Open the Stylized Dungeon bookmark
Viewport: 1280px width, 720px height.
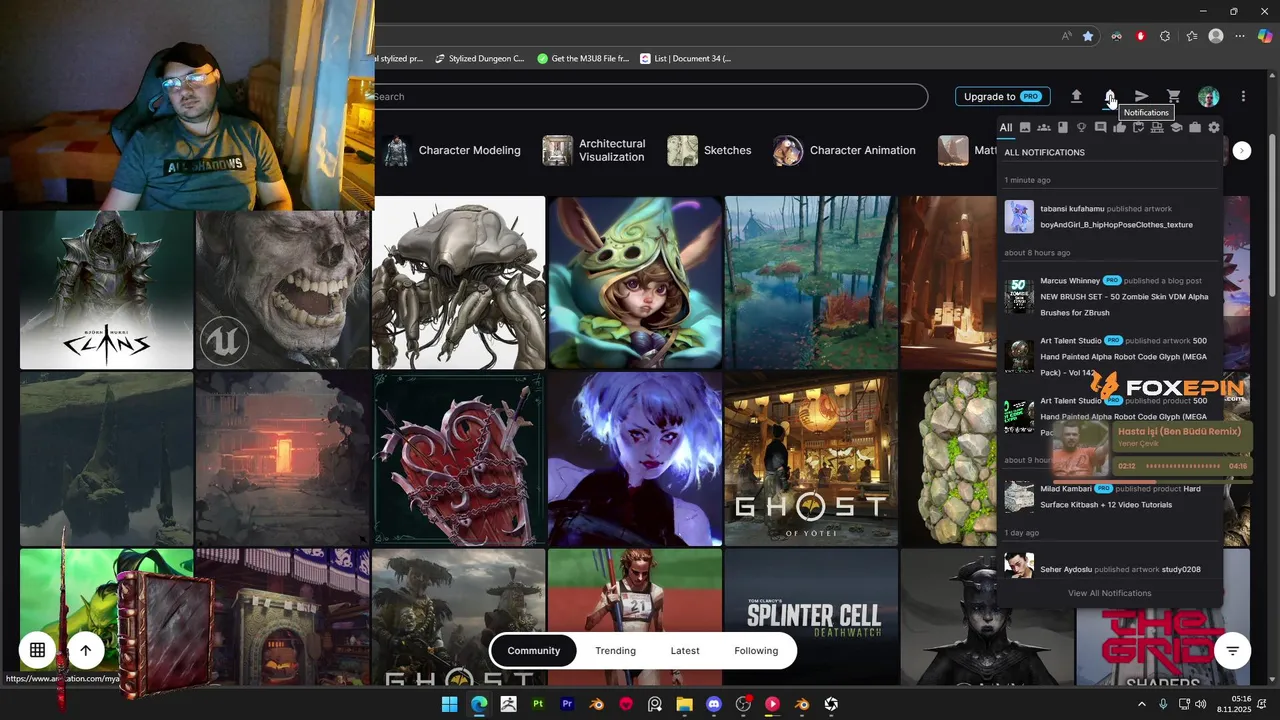coord(479,59)
